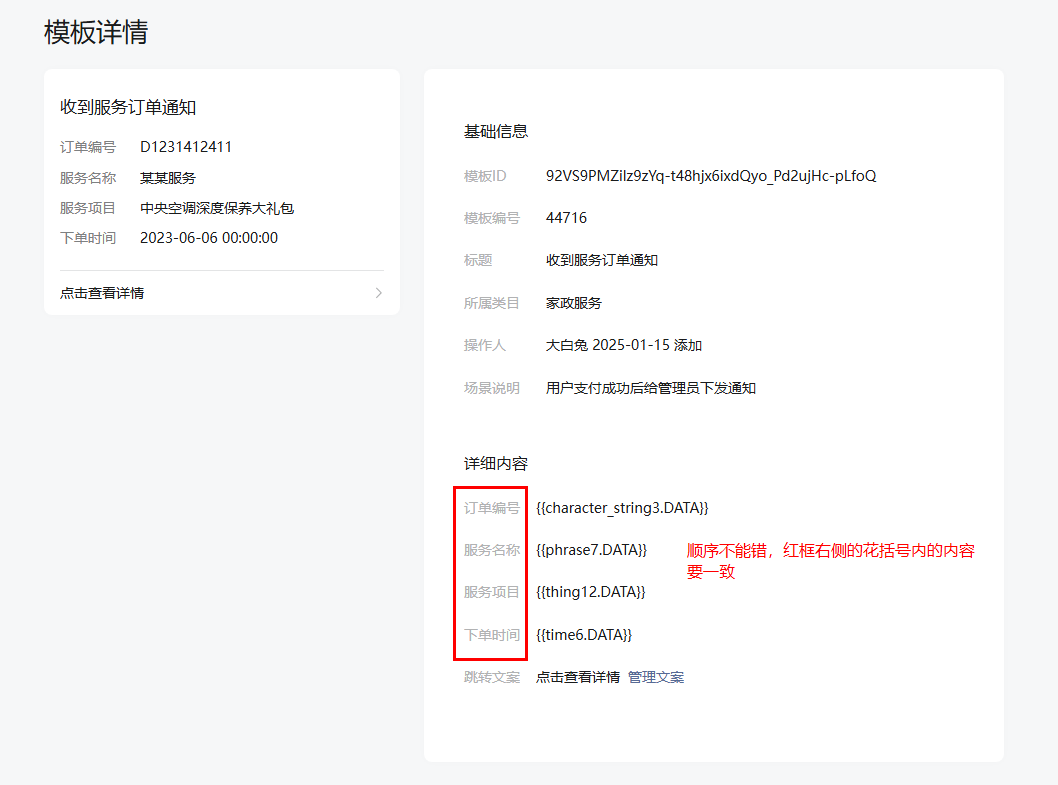Select order number D1231412411 in preview
1058x785 pixels.
point(186,147)
